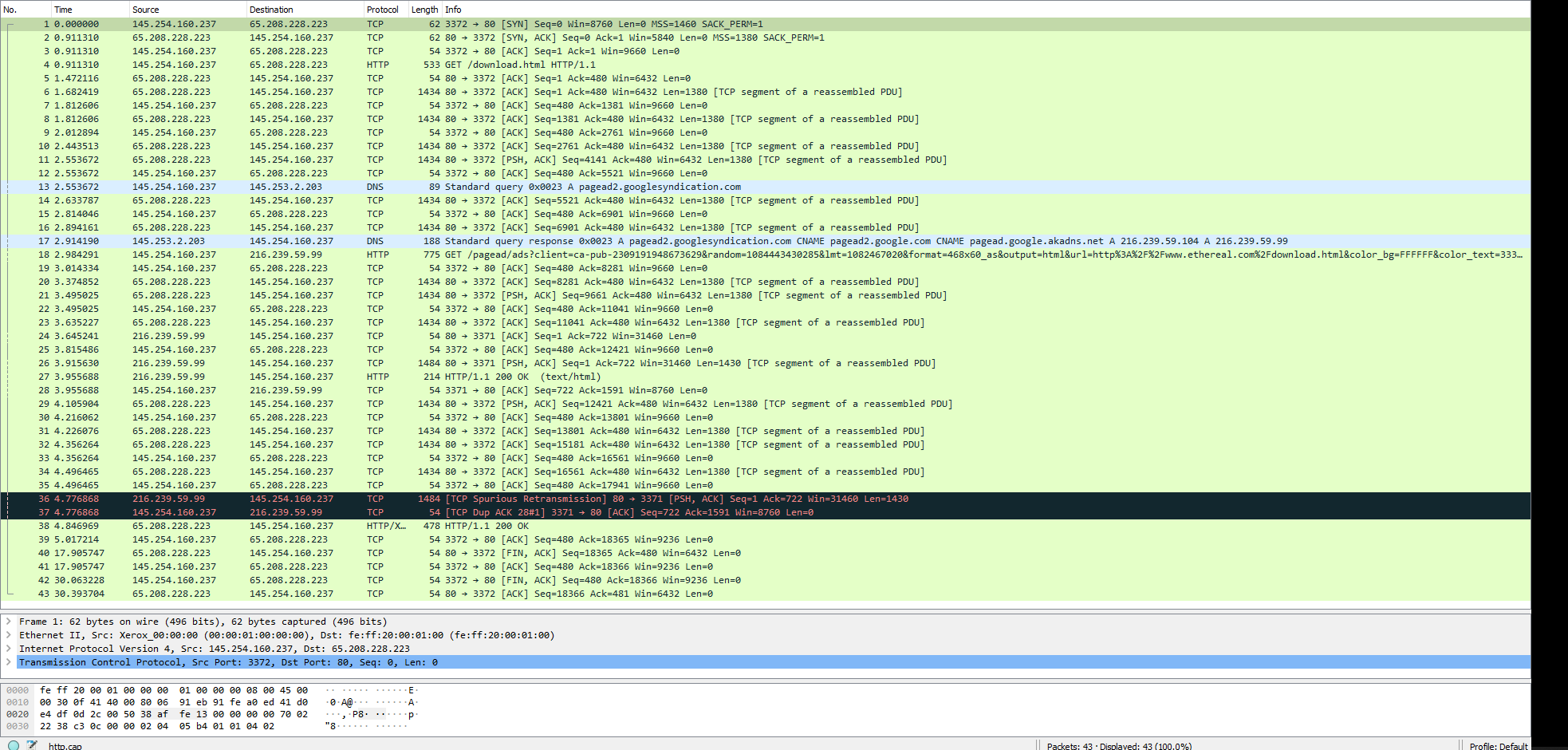
Task: Select packet 26 PSH, ACK from 216.239.59.99
Action: pyautogui.click(x=766, y=363)
